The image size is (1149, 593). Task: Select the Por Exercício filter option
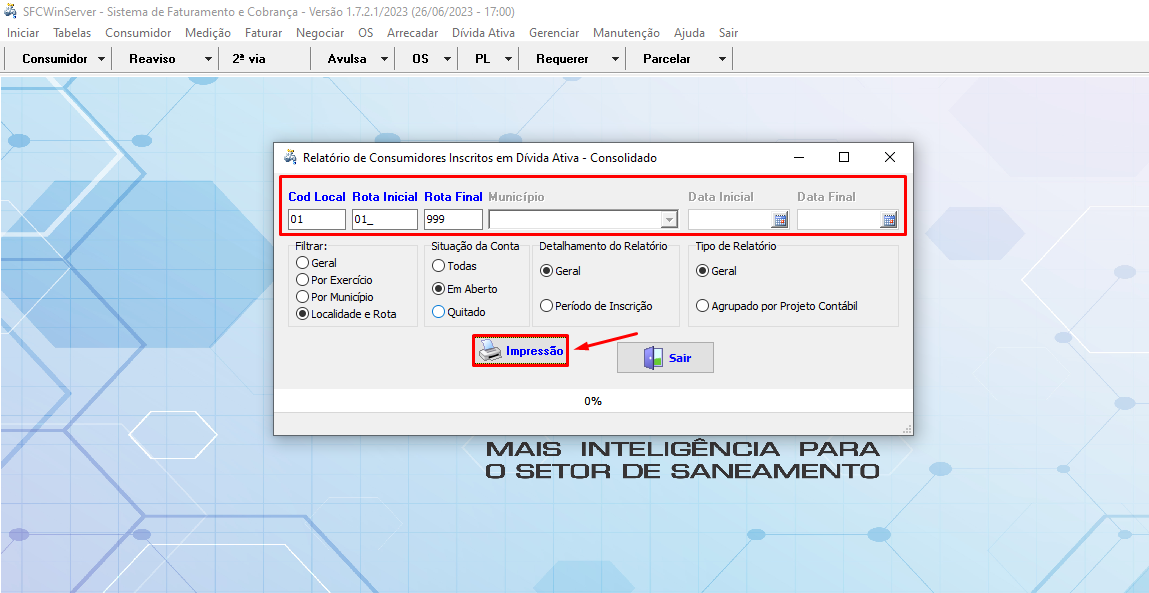pyautogui.click(x=302, y=280)
